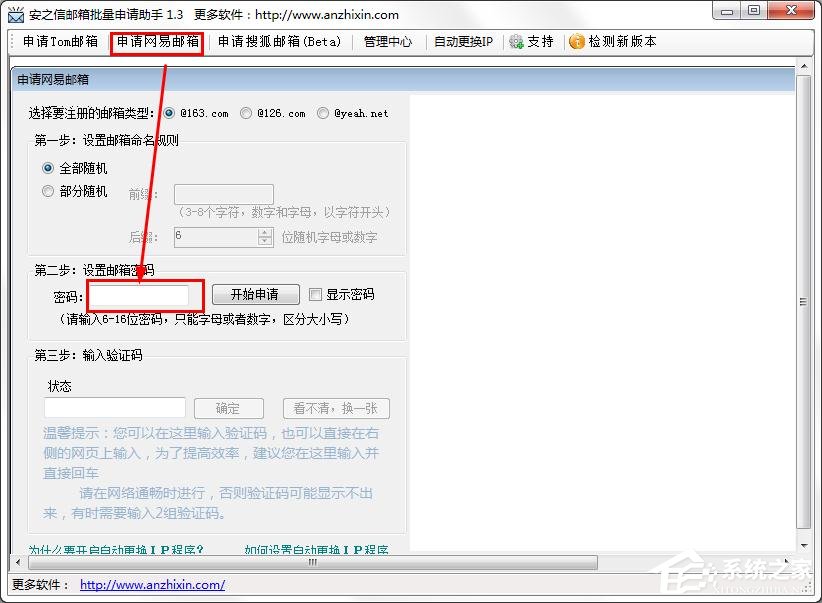Click the support gear icon
Screen dimensions: 822x603
pyautogui.click(x=516, y=41)
